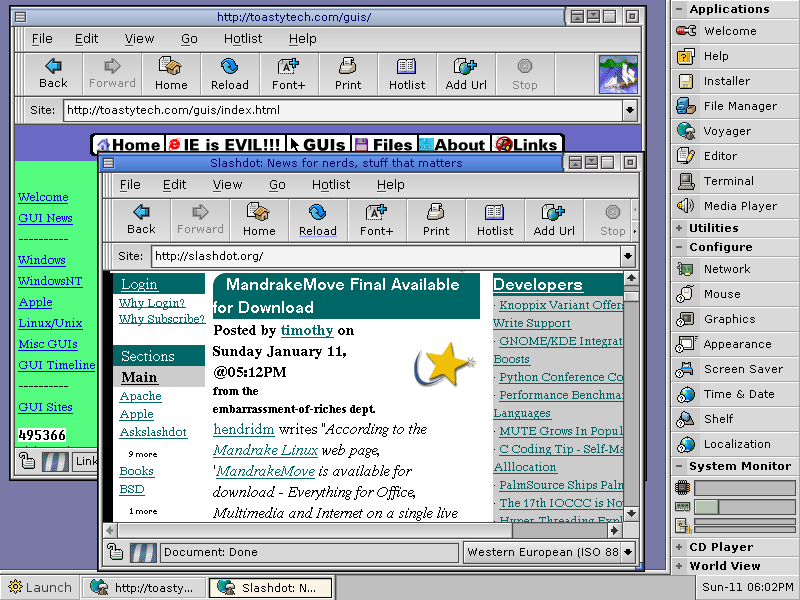Click the Slashdot horizontal scrollbar right arrow
Viewport: 800px width, 600px height.
coord(614,531)
